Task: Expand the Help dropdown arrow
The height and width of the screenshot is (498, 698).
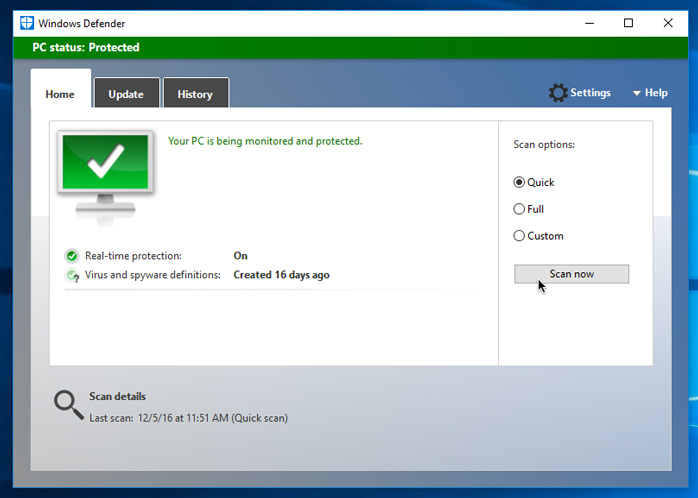Action: (636, 94)
